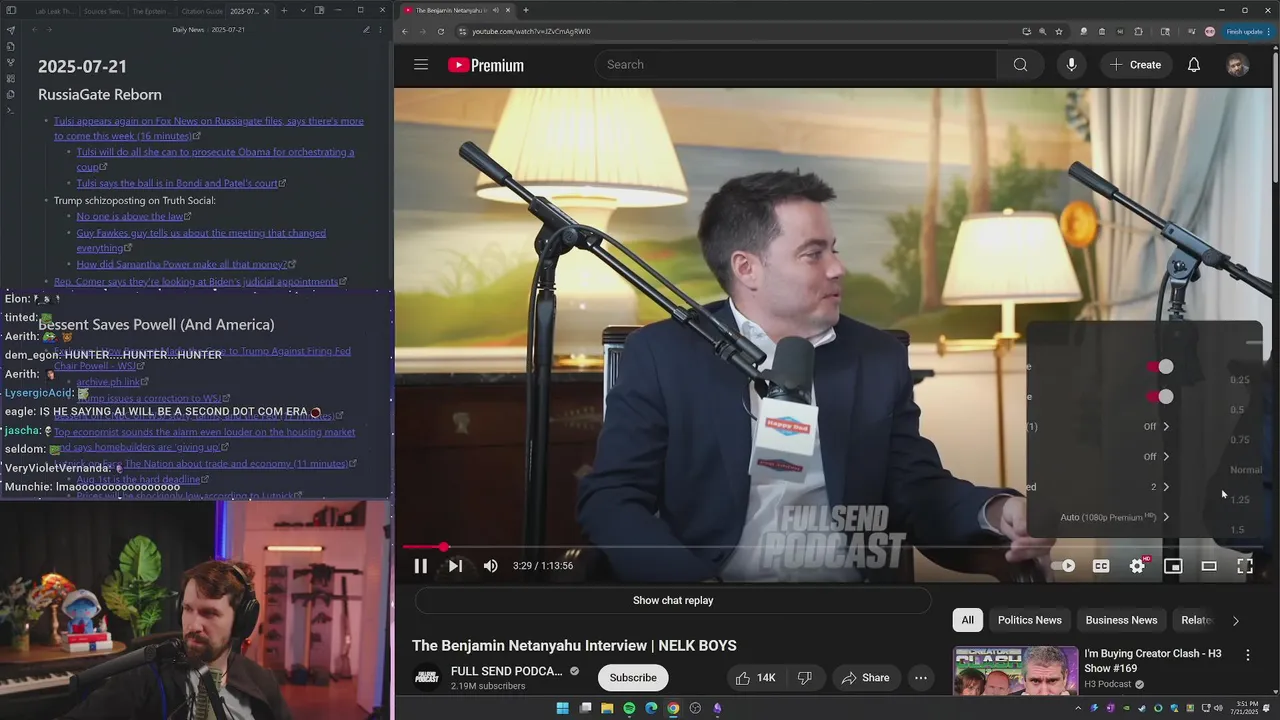Open Spotify from the taskbar
The height and width of the screenshot is (720, 1280).
point(629,708)
